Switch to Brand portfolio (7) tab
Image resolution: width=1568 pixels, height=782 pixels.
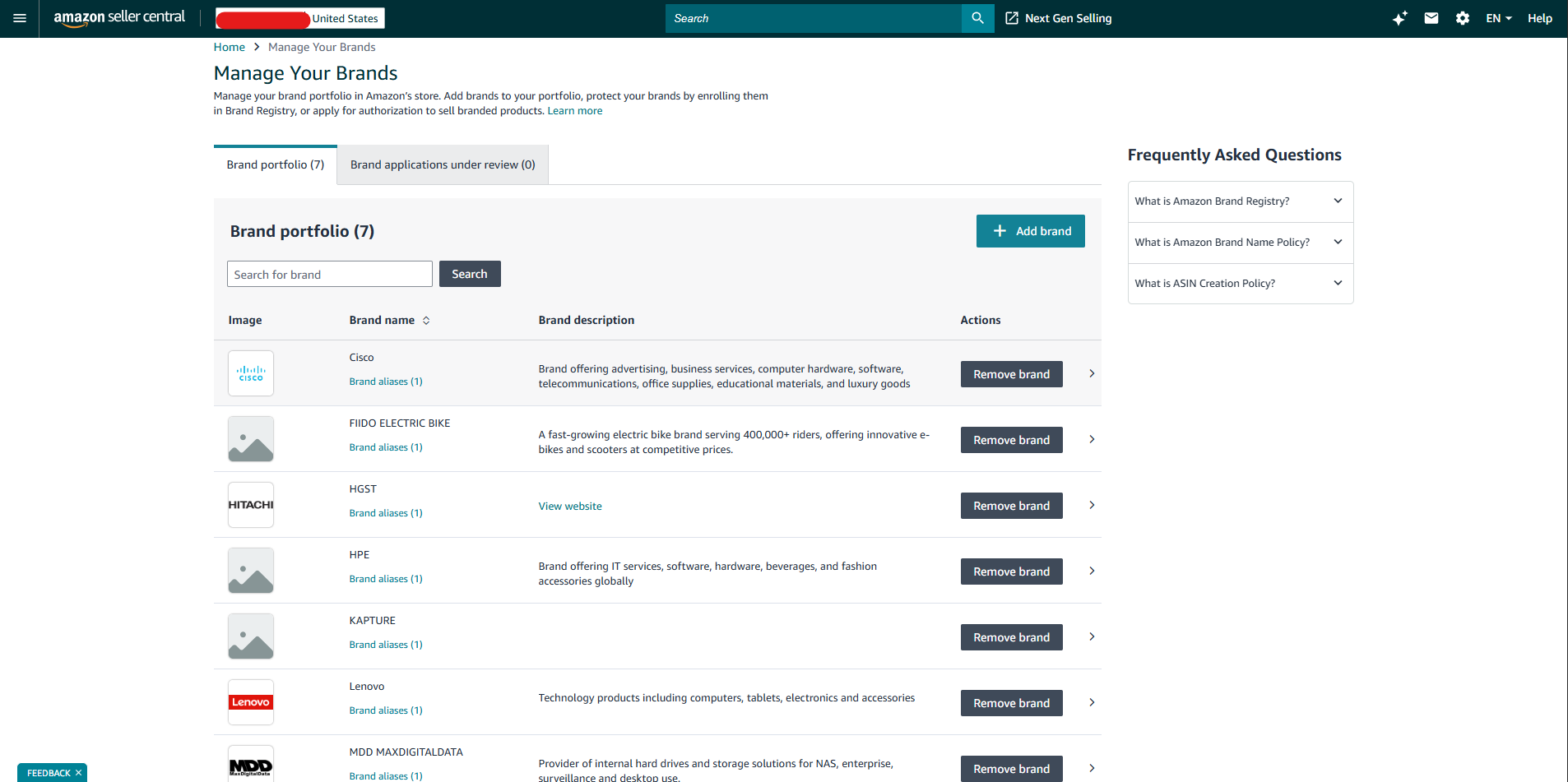tap(276, 164)
